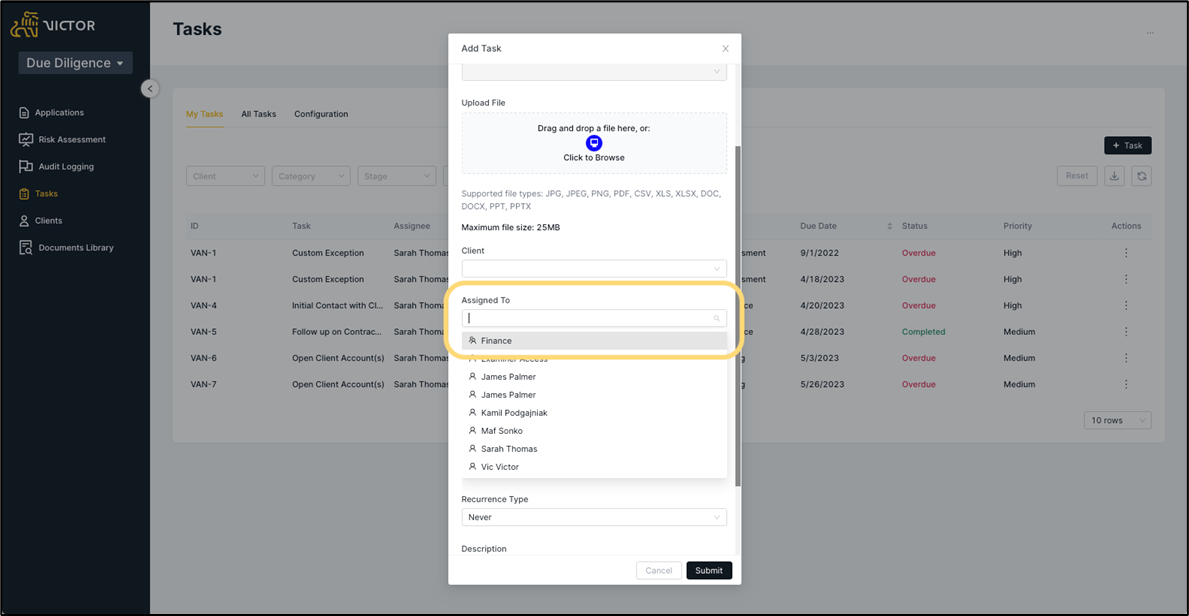Select Sarah Thomas in assignee list
The height and width of the screenshot is (616, 1189).
point(594,449)
